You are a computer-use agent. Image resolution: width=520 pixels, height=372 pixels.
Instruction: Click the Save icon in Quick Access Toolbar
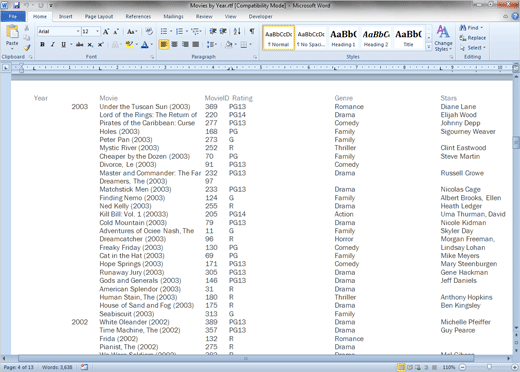tap(16, 5)
